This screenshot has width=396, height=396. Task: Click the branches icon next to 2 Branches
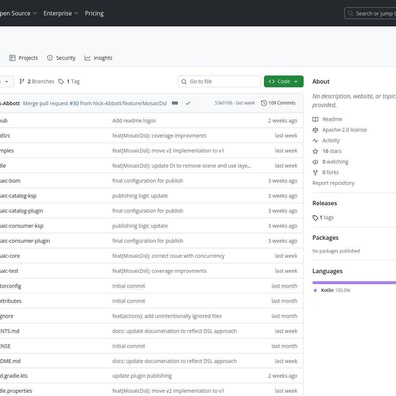click(x=22, y=81)
